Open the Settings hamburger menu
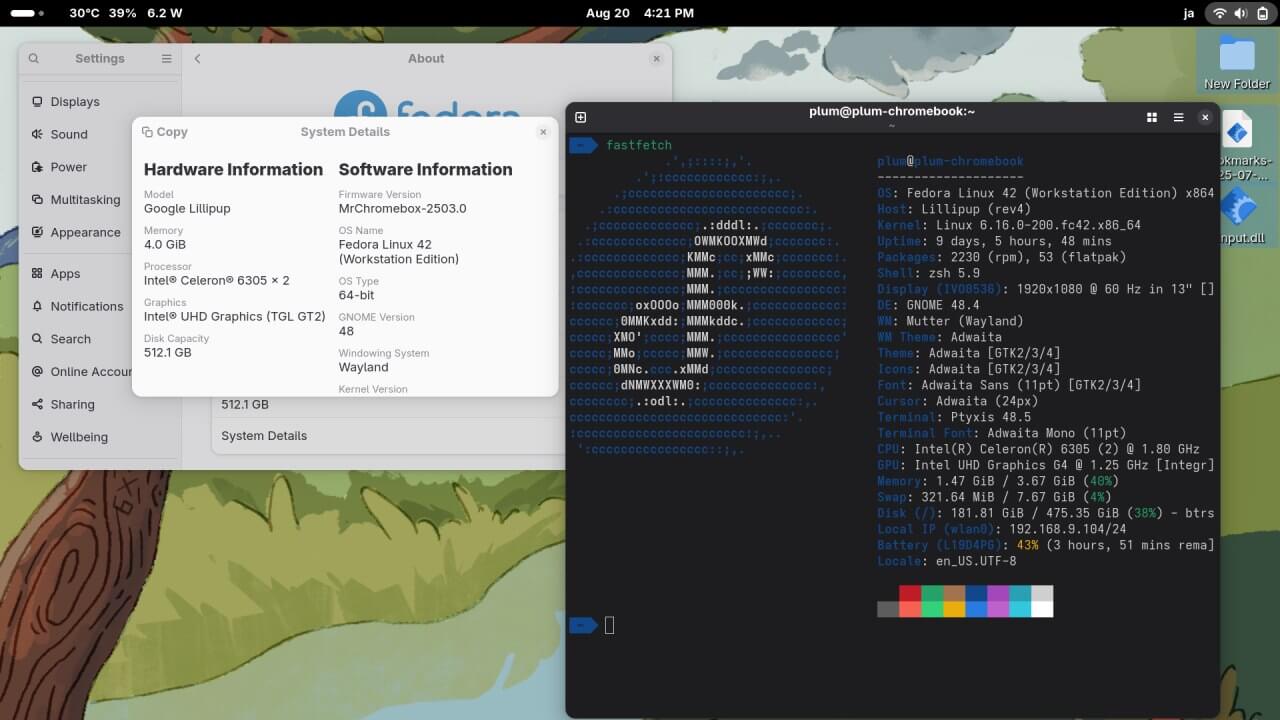 pyautogui.click(x=166, y=59)
